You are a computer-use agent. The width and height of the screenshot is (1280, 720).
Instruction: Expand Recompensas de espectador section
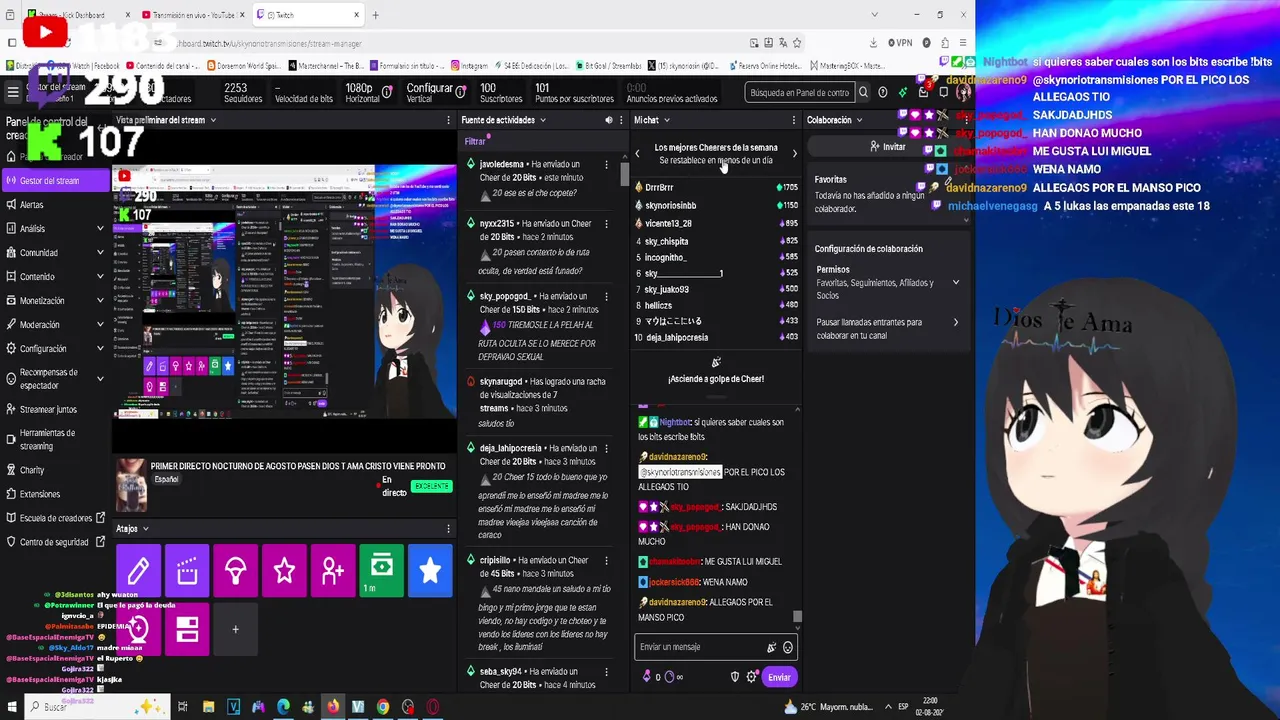point(100,379)
